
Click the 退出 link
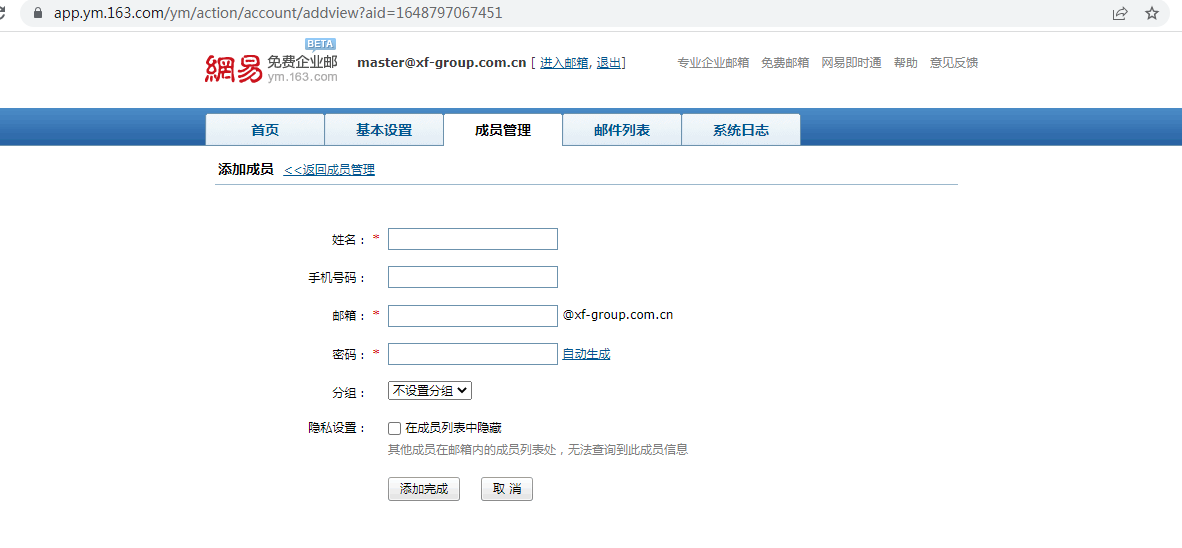608,63
